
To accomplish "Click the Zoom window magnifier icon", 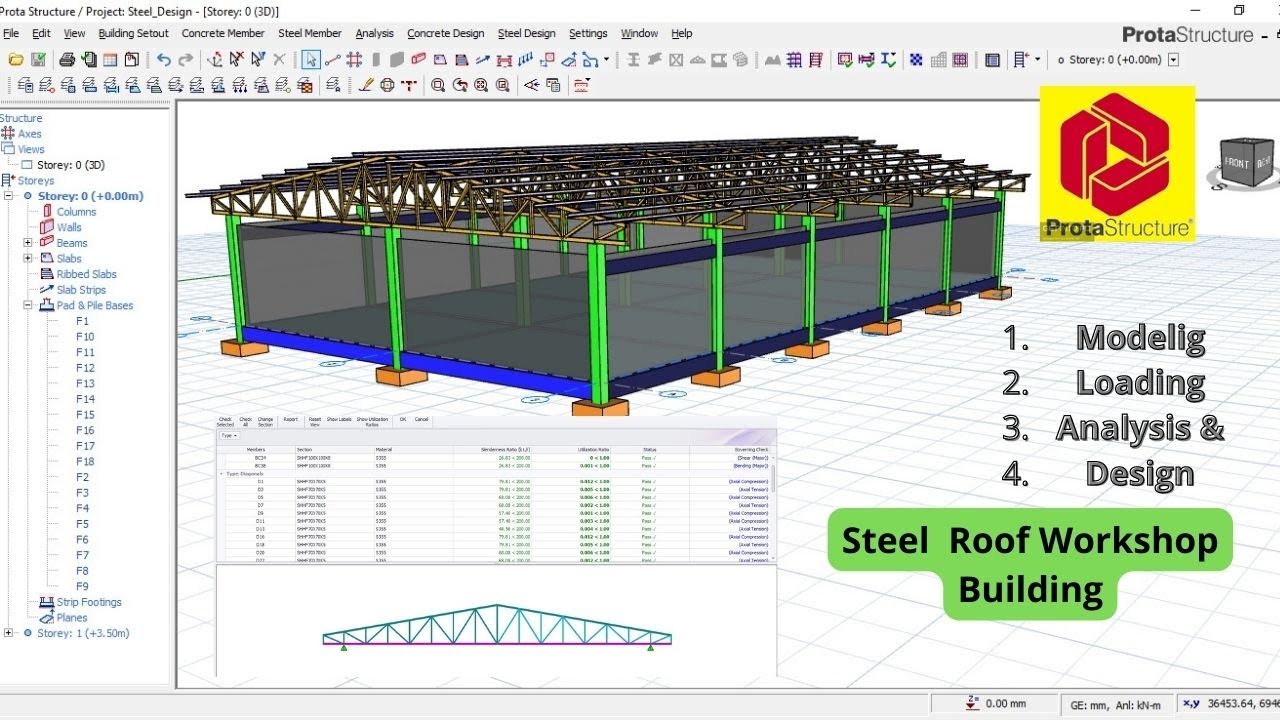I will 438,85.
